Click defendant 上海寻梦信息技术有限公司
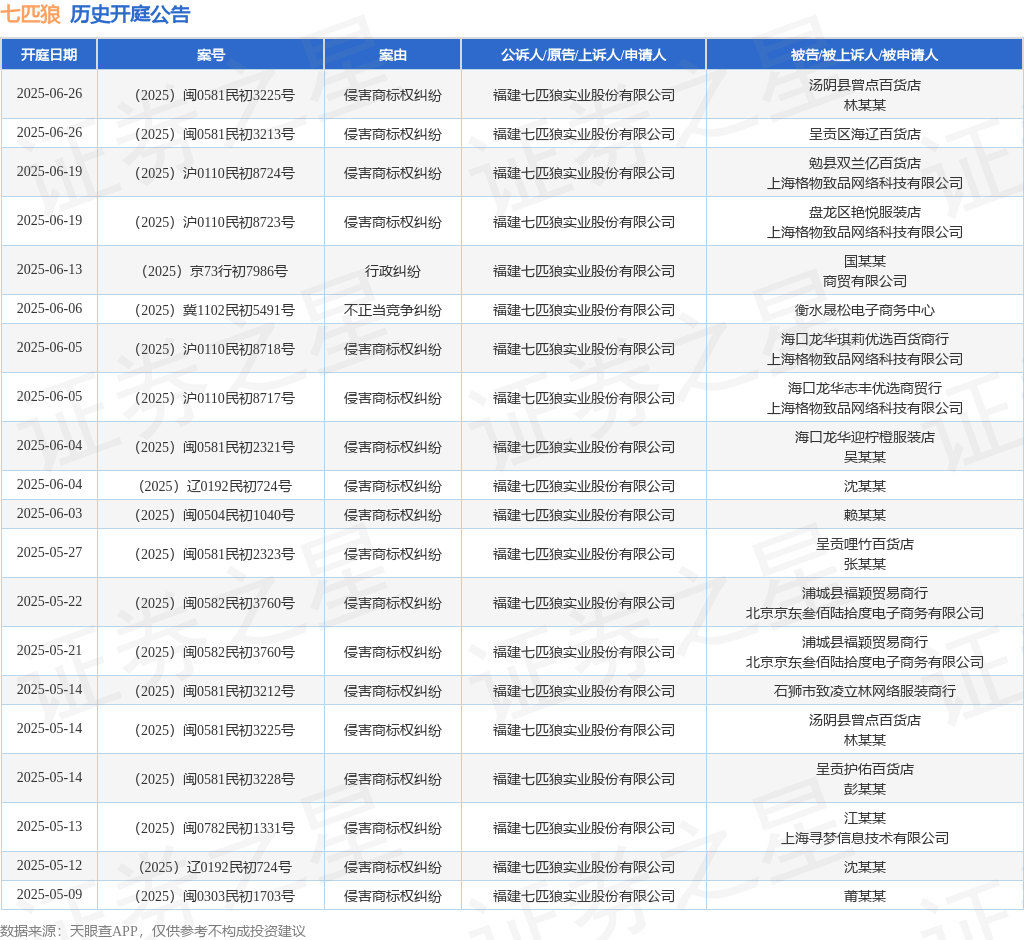Viewport: 1024px width, 940px height. pos(865,837)
